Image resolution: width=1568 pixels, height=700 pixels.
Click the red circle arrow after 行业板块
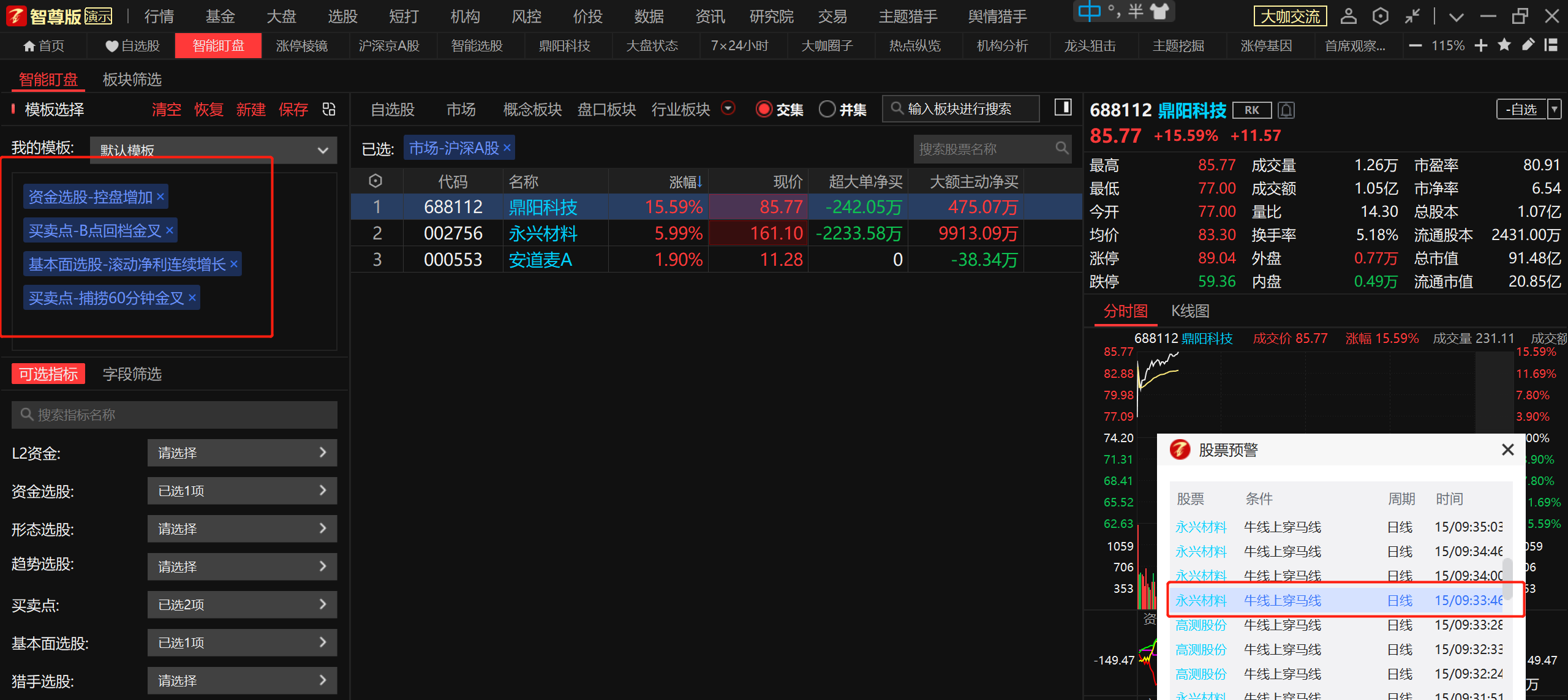pyautogui.click(x=728, y=108)
